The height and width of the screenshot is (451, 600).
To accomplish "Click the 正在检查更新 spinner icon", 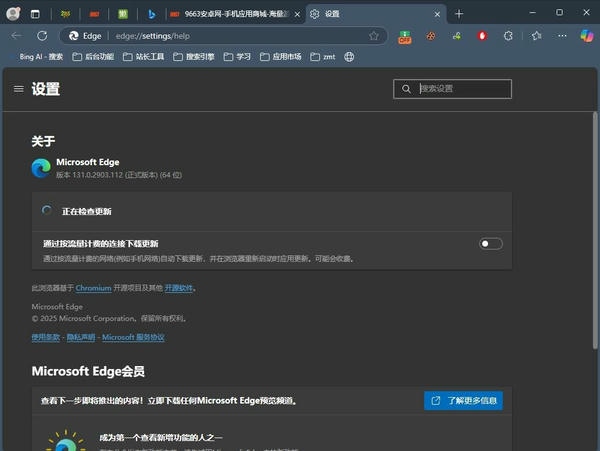I will click(47, 210).
